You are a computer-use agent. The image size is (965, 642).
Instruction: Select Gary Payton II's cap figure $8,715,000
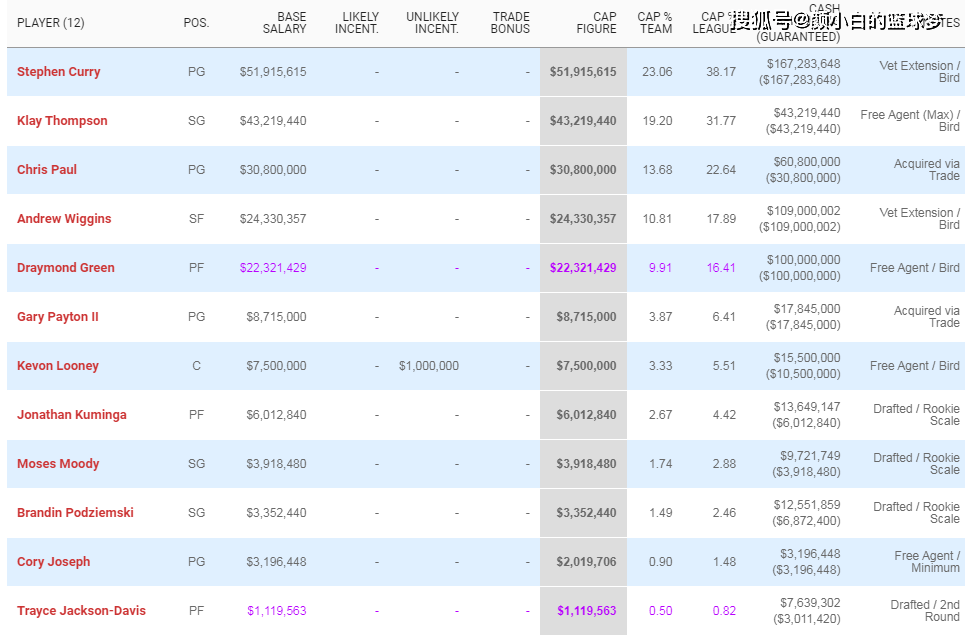(x=587, y=316)
